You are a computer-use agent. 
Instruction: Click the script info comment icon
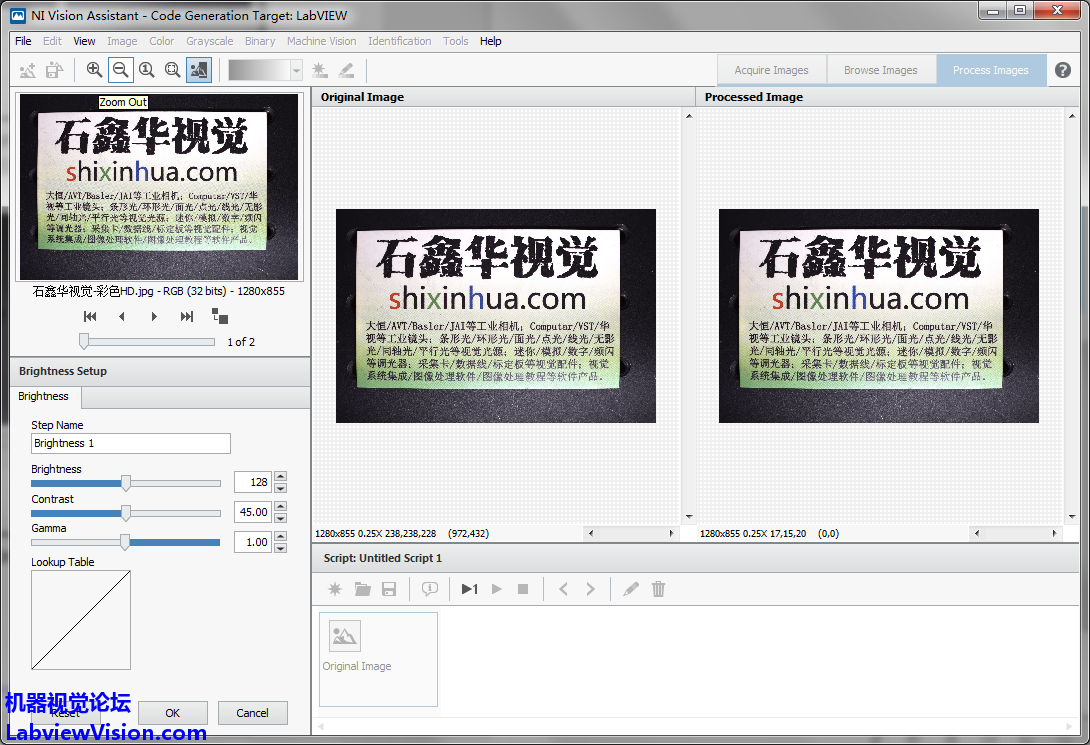tap(430, 589)
